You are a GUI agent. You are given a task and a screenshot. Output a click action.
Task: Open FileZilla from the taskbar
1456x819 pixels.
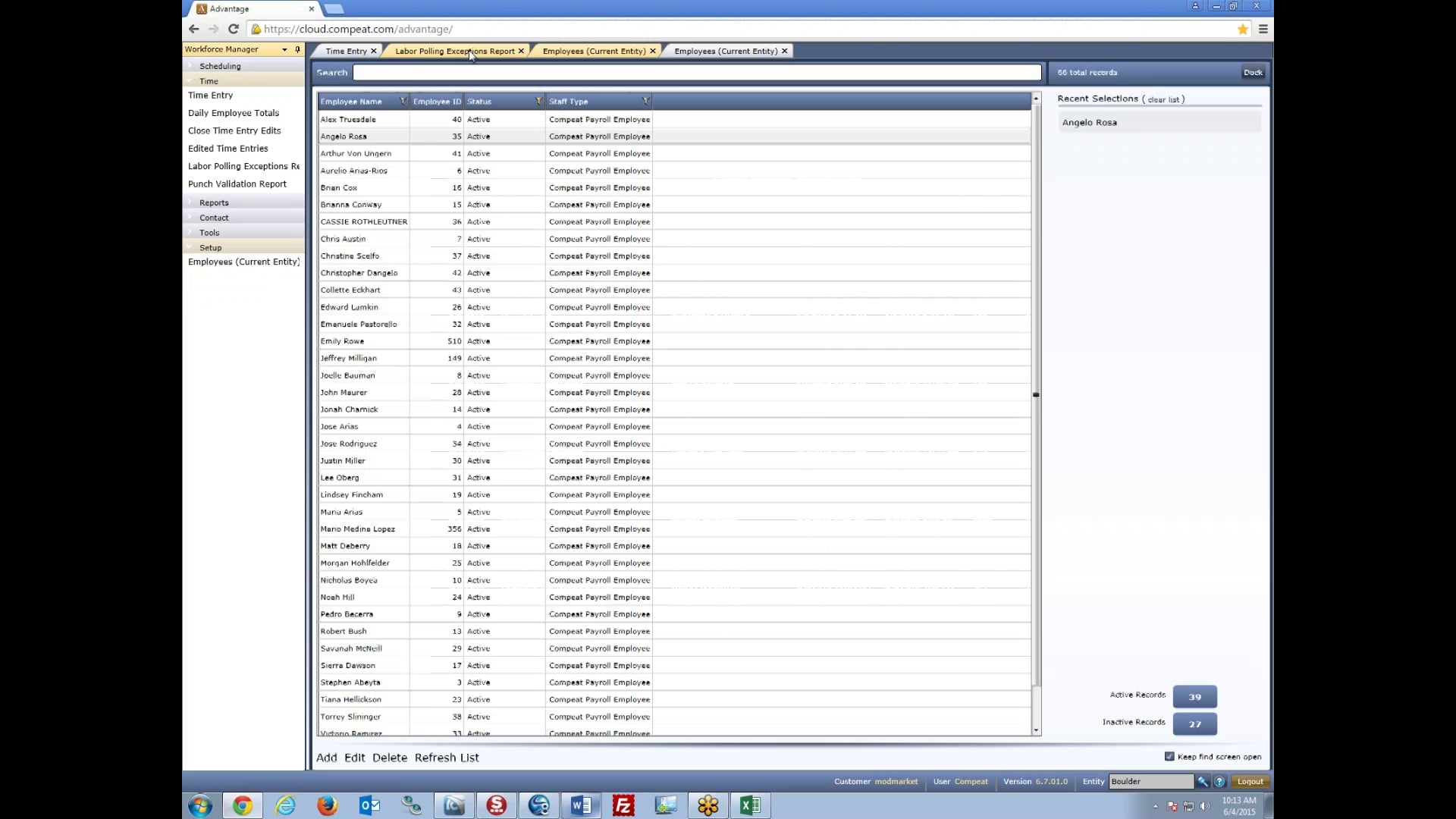[623, 805]
